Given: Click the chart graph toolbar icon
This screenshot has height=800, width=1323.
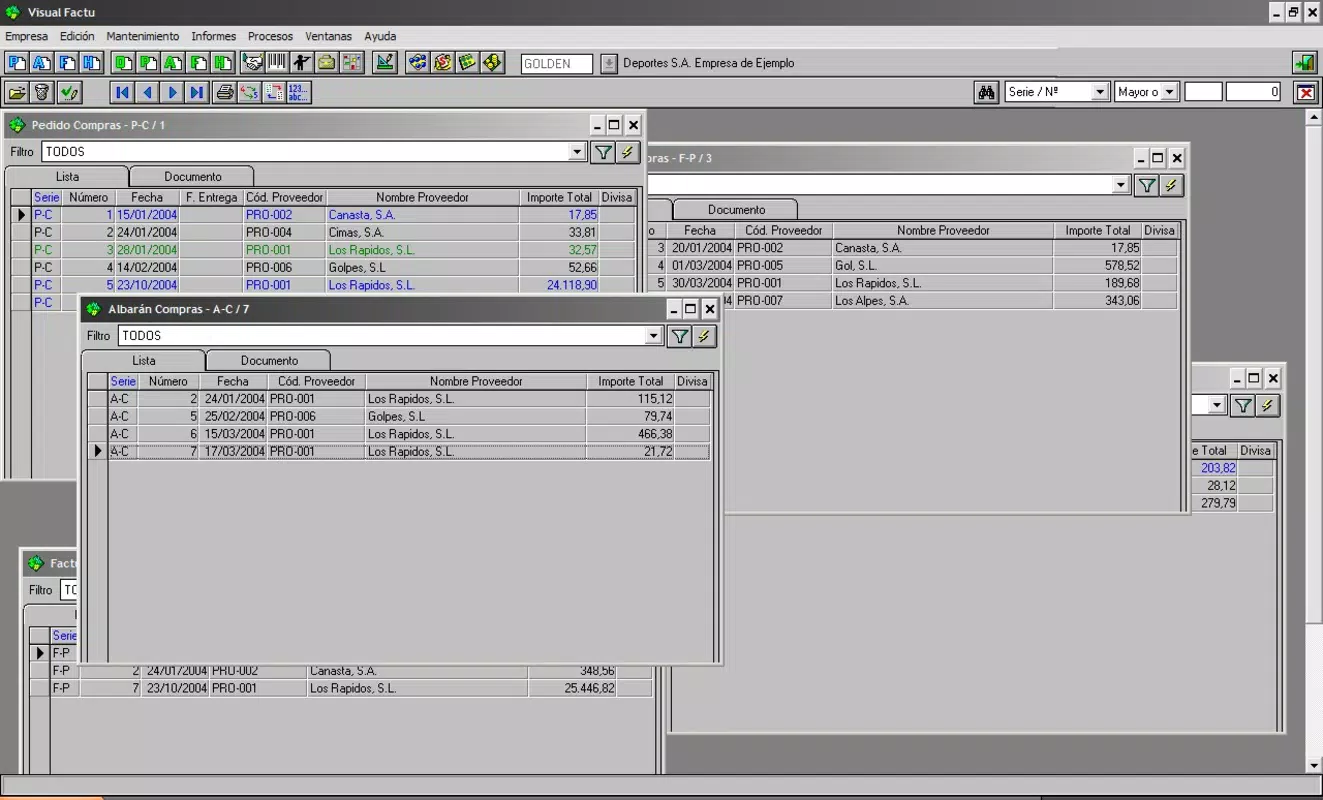Looking at the screenshot, I should (x=385, y=63).
